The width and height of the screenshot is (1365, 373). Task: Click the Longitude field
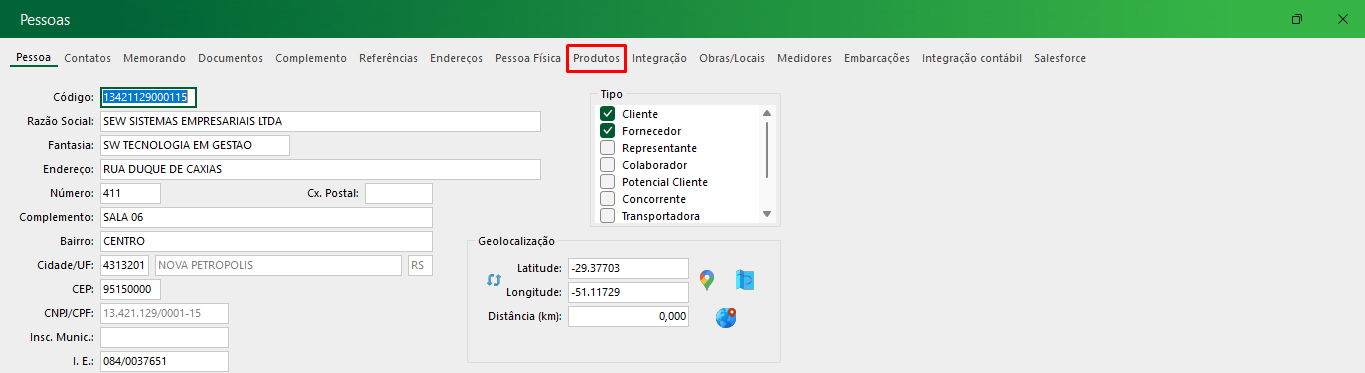pos(628,292)
